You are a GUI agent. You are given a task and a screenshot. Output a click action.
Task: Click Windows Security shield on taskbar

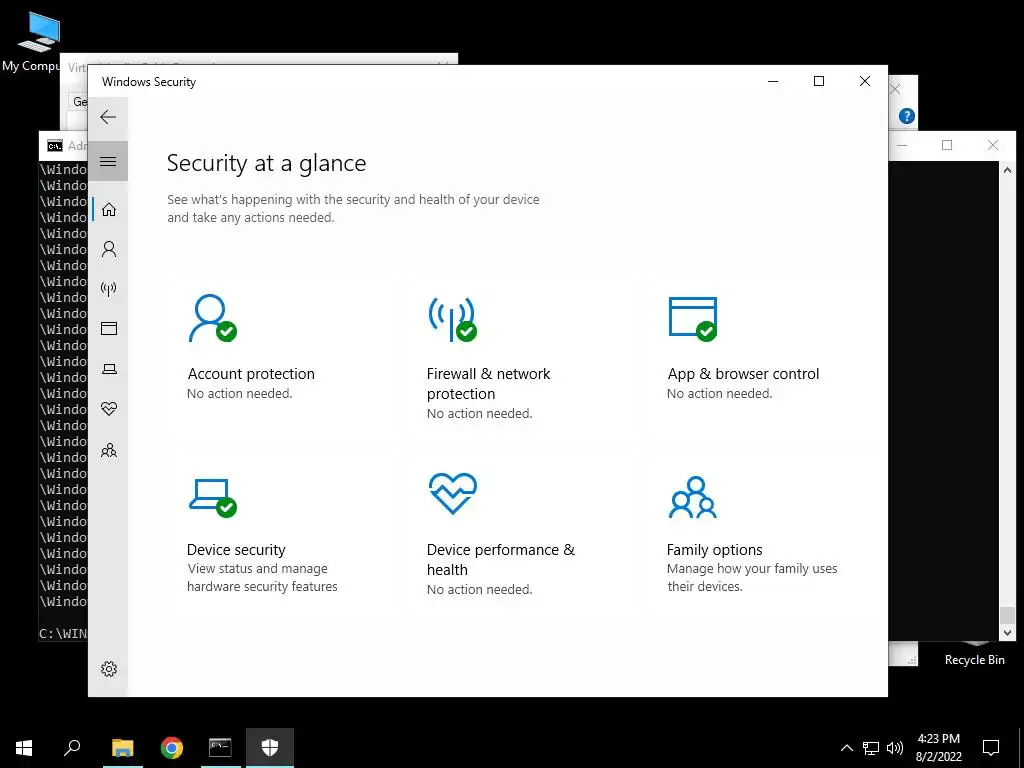coord(270,748)
